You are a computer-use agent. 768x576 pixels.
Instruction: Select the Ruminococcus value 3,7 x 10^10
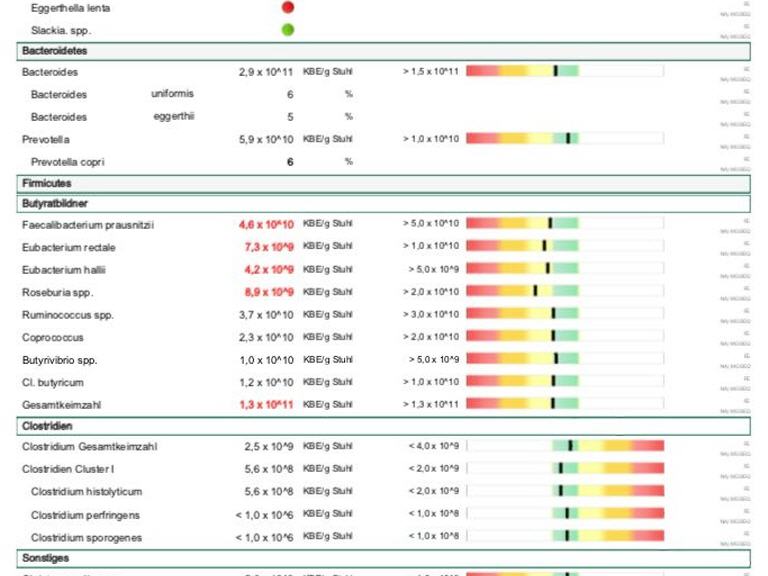tap(266, 315)
